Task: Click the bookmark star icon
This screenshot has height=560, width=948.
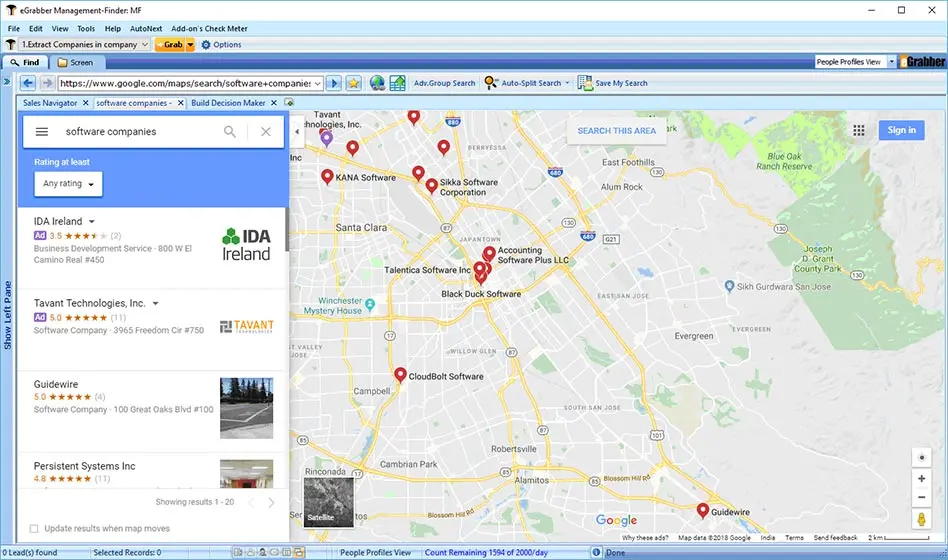Action: (x=354, y=83)
